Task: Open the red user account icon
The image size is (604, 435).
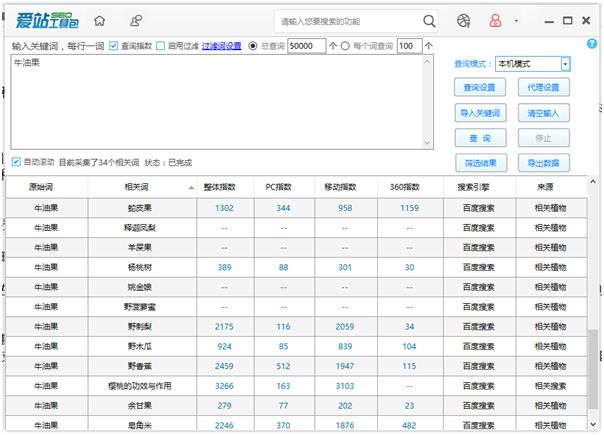Action: [495, 20]
